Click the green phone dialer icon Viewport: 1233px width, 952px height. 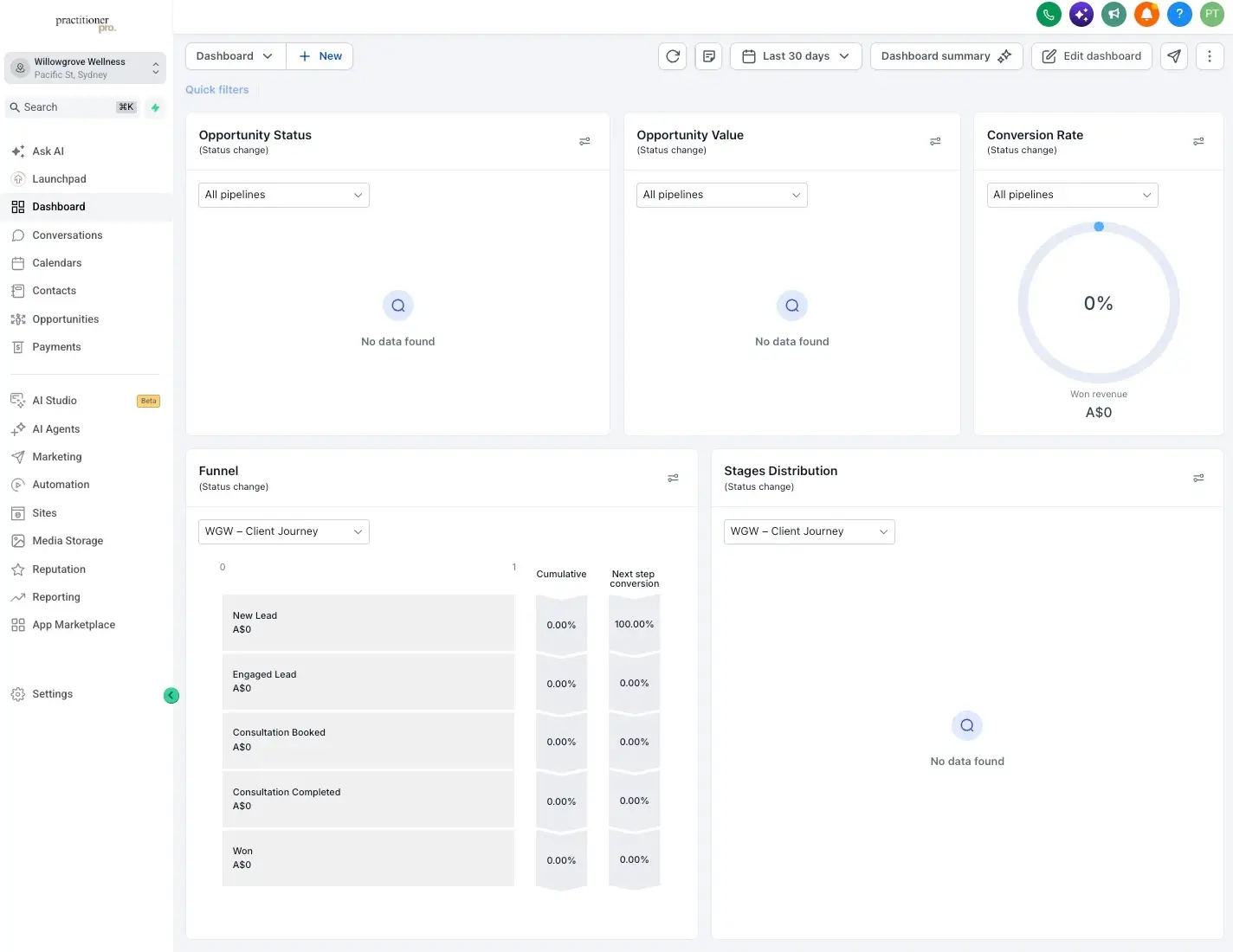1049,14
